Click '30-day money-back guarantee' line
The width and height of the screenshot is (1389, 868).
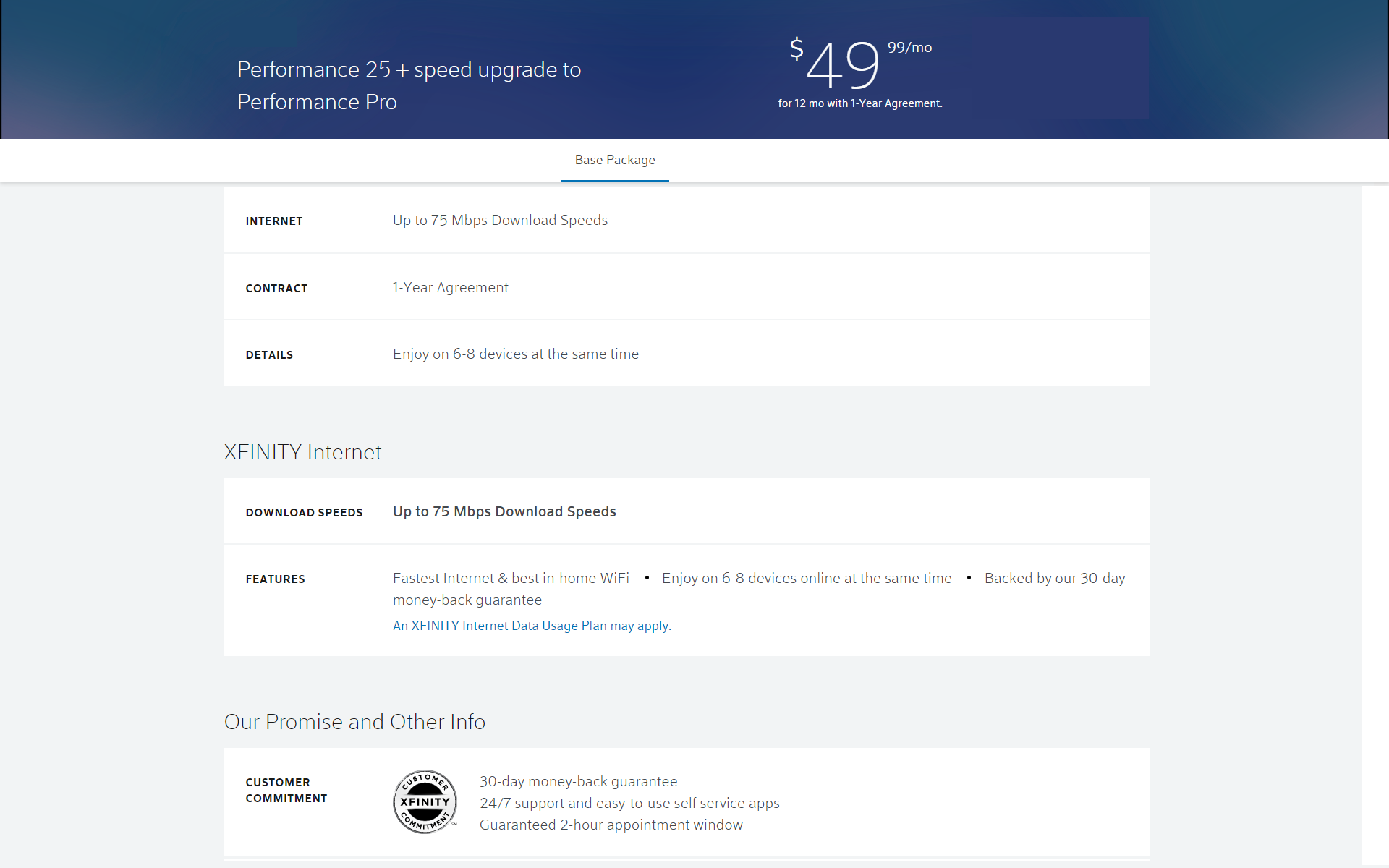[x=578, y=781]
